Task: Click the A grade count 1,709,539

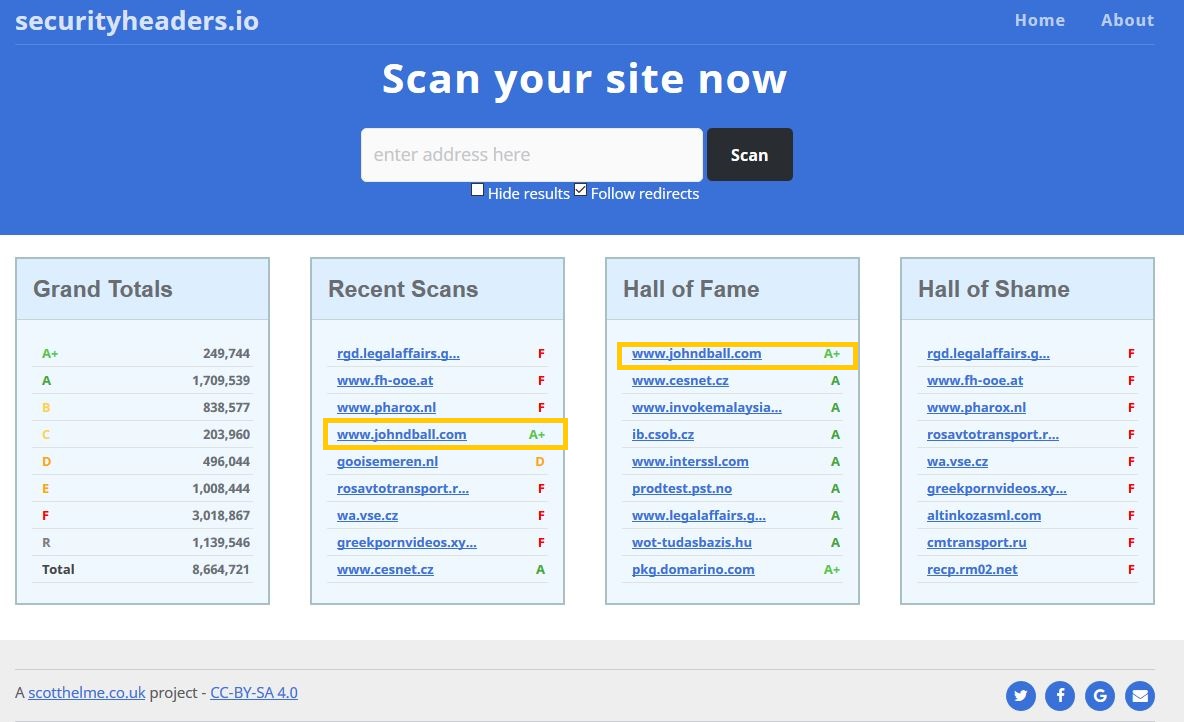Action: [x=220, y=381]
